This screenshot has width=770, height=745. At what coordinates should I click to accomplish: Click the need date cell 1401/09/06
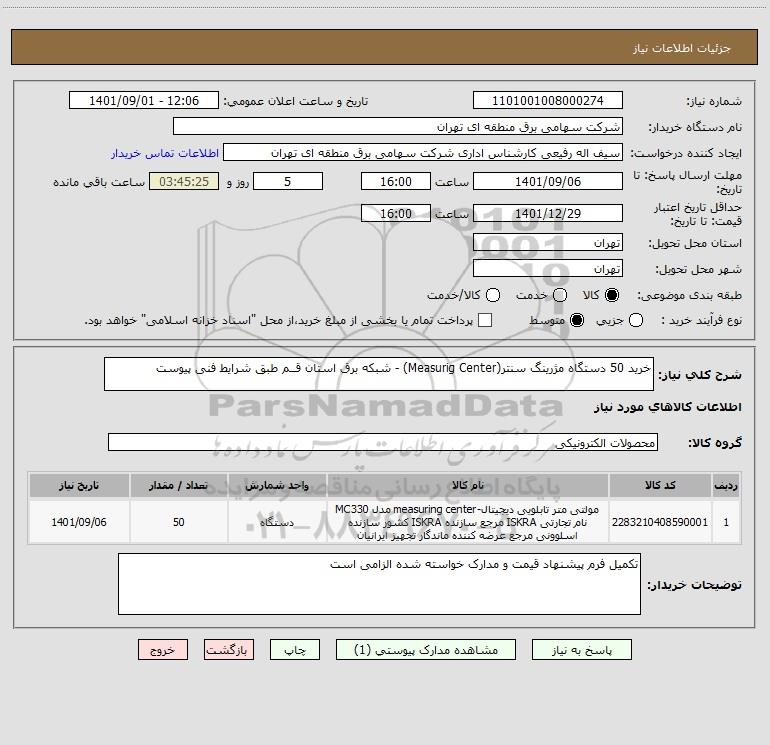click(79, 522)
